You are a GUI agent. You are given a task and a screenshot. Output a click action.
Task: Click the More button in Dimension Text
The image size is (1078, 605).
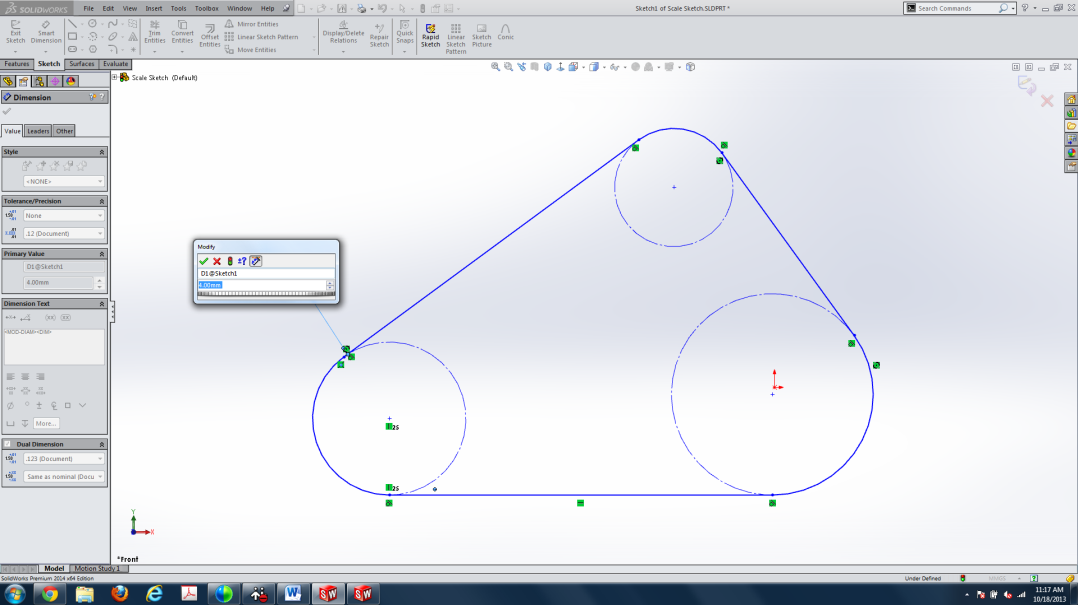(x=46, y=423)
